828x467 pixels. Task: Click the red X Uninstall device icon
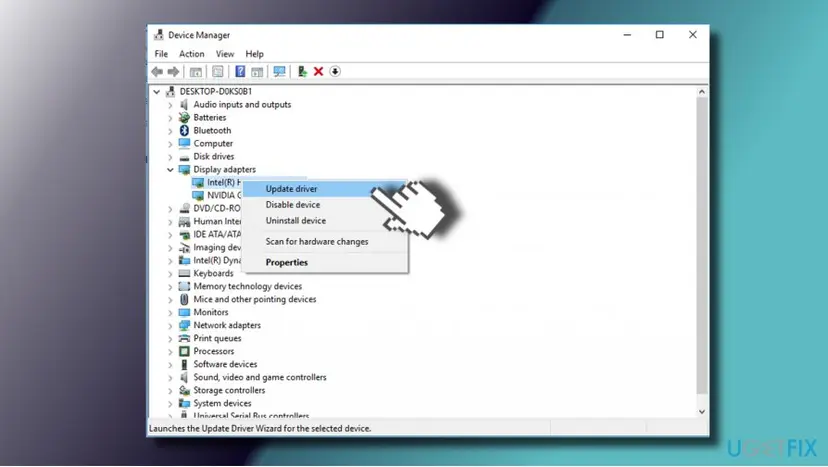click(x=318, y=71)
